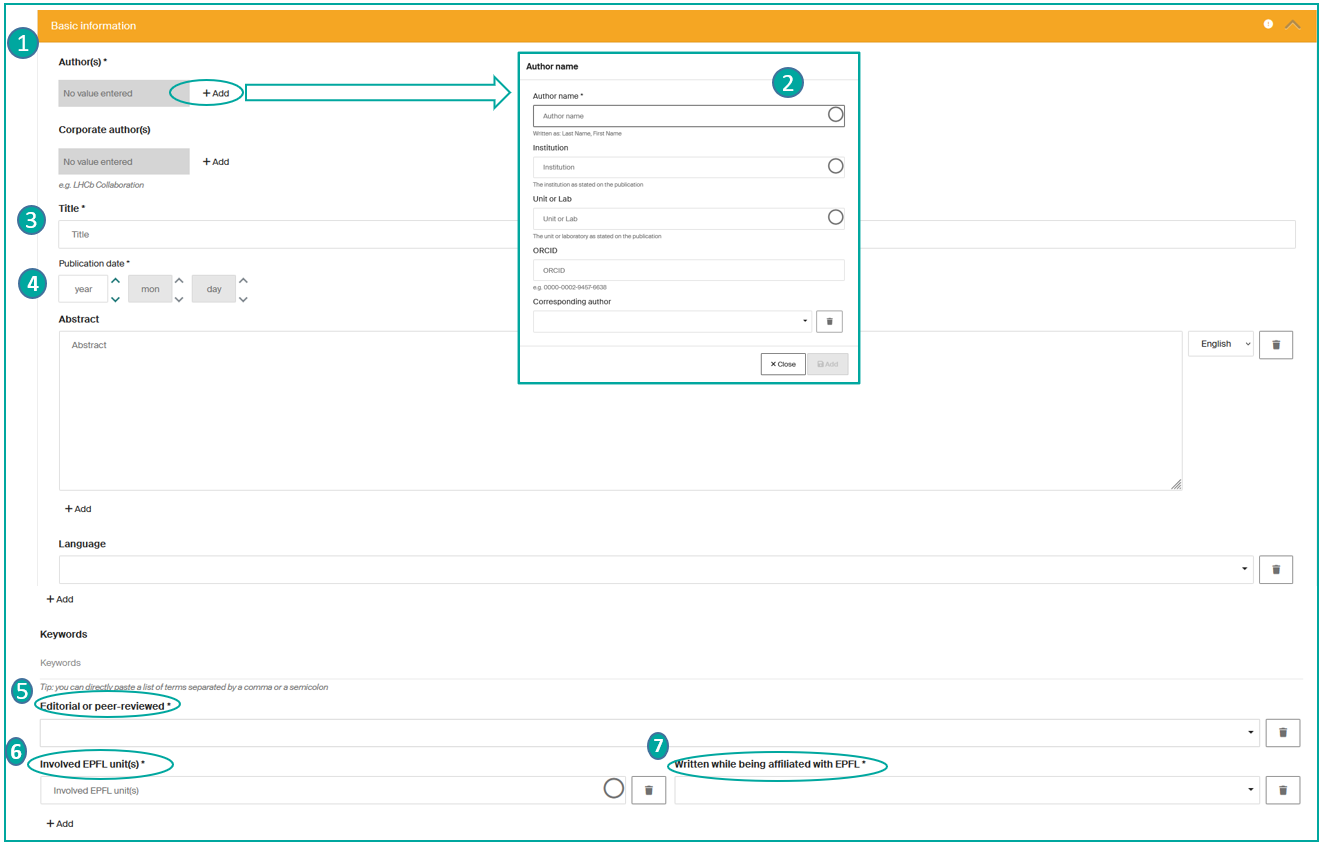Close the Author name dialog

tap(782, 364)
